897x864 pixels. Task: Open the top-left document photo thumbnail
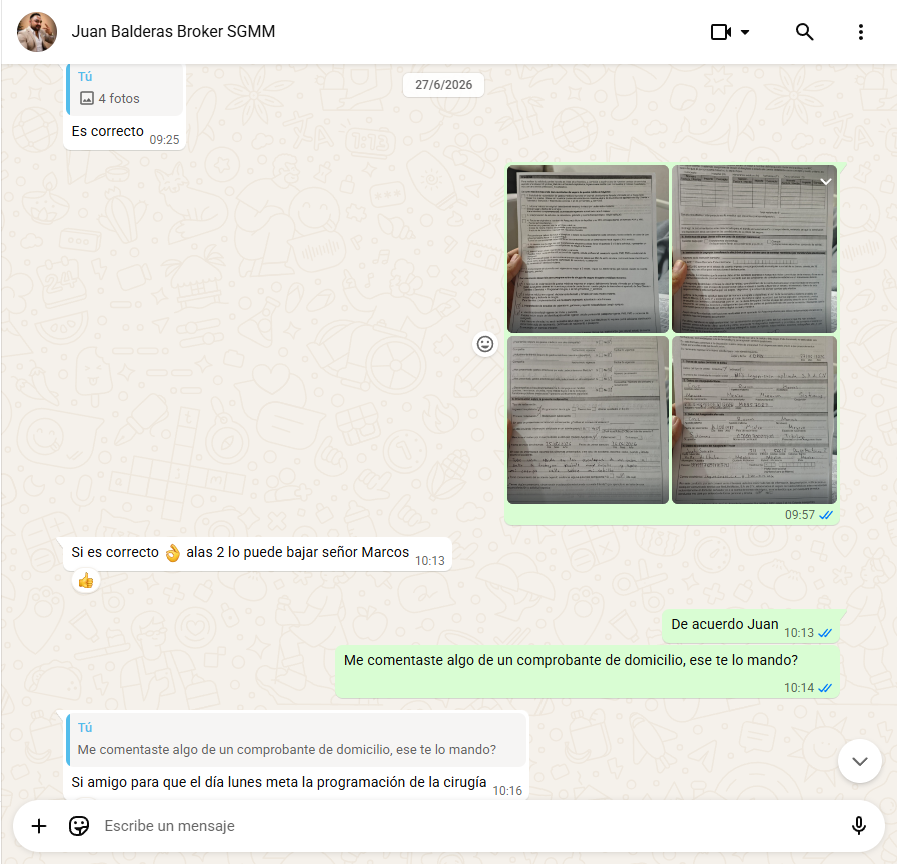tap(588, 249)
